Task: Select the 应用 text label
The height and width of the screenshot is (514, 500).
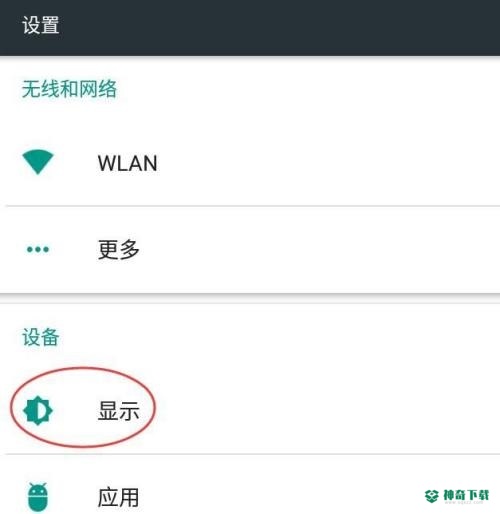Action: tap(119, 497)
